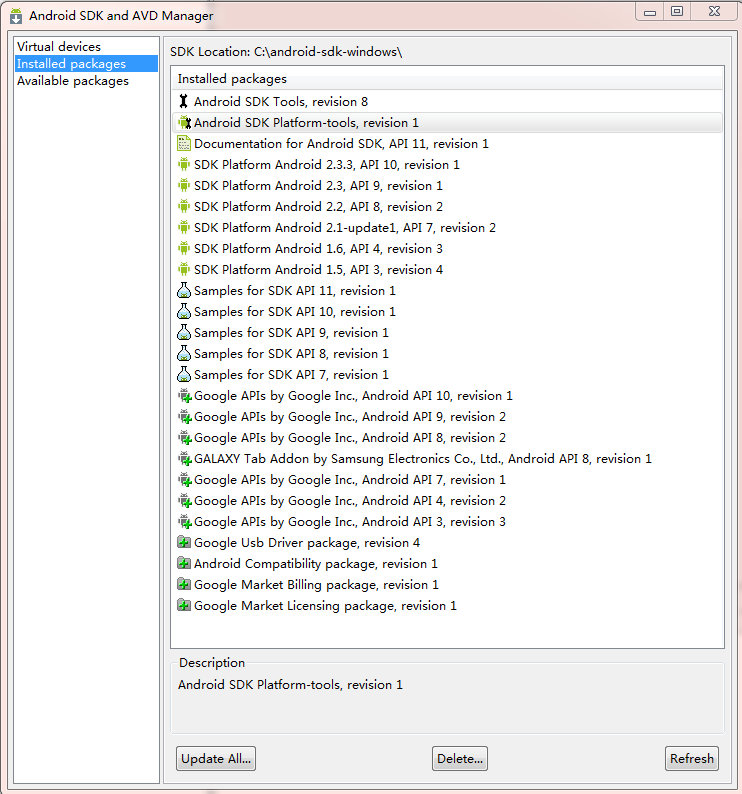
Task: Select Google APIs Android API 3, revision 3 text
Action: click(350, 522)
